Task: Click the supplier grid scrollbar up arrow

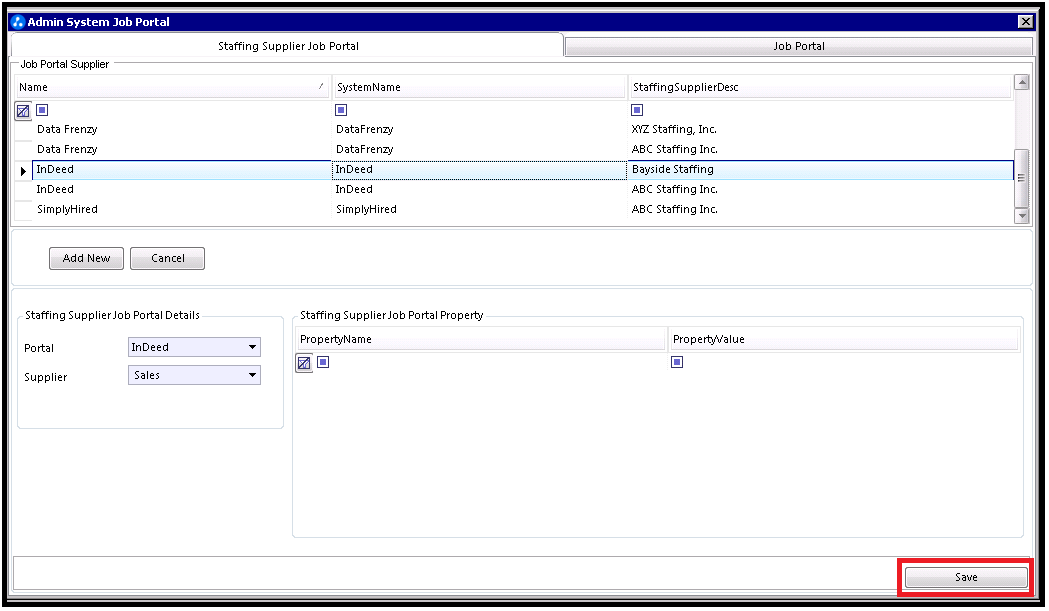Action: (x=1021, y=83)
